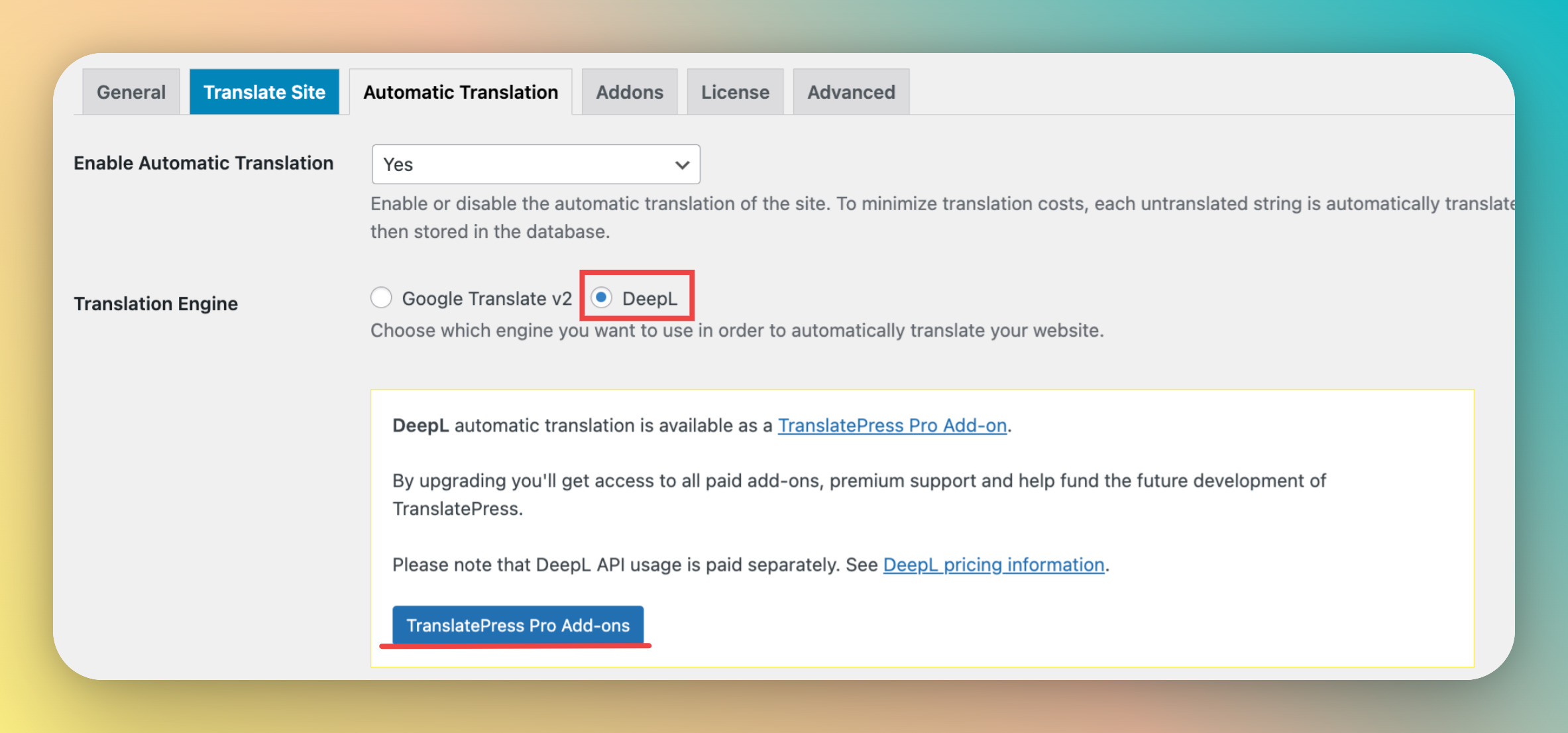Image resolution: width=1568 pixels, height=733 pixels.
Task: Click the Enable Automatic Translation field label
Action: point(203,163)
